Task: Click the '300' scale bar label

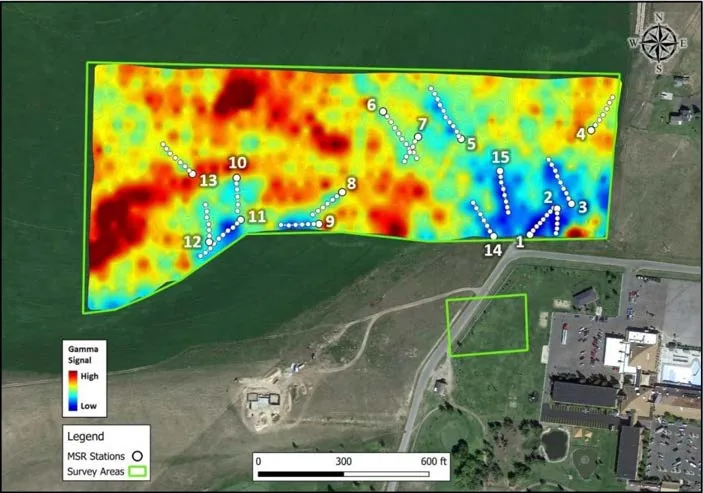Action: coord(344,461)
